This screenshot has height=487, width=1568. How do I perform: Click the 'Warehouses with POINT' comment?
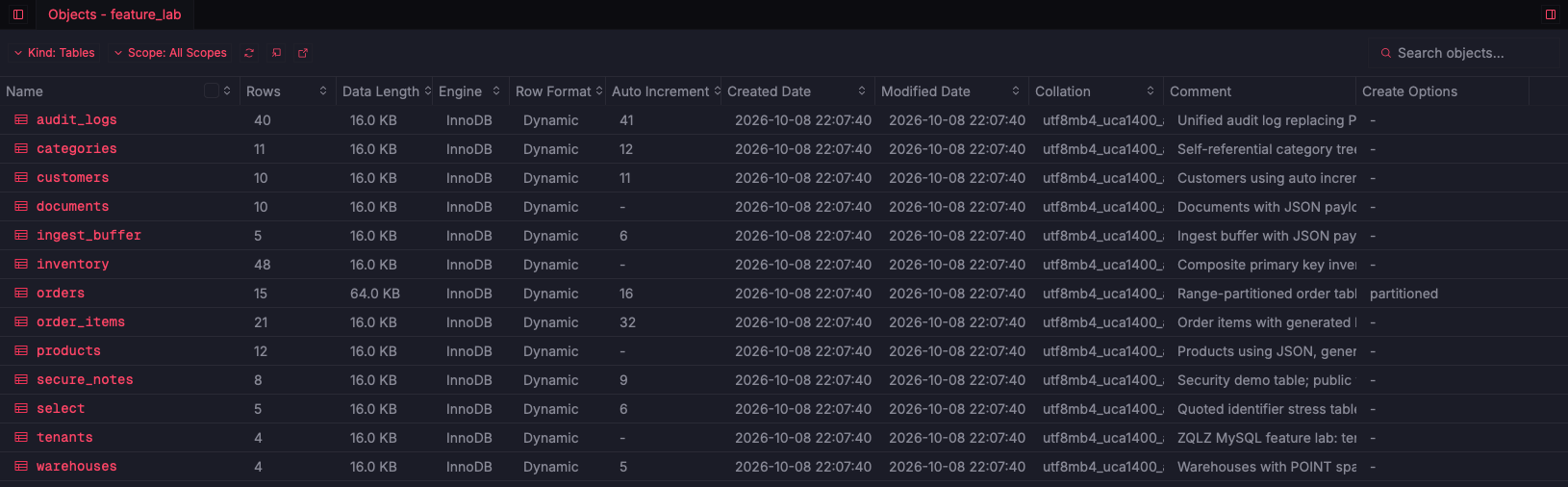(x=1267, y=467)
